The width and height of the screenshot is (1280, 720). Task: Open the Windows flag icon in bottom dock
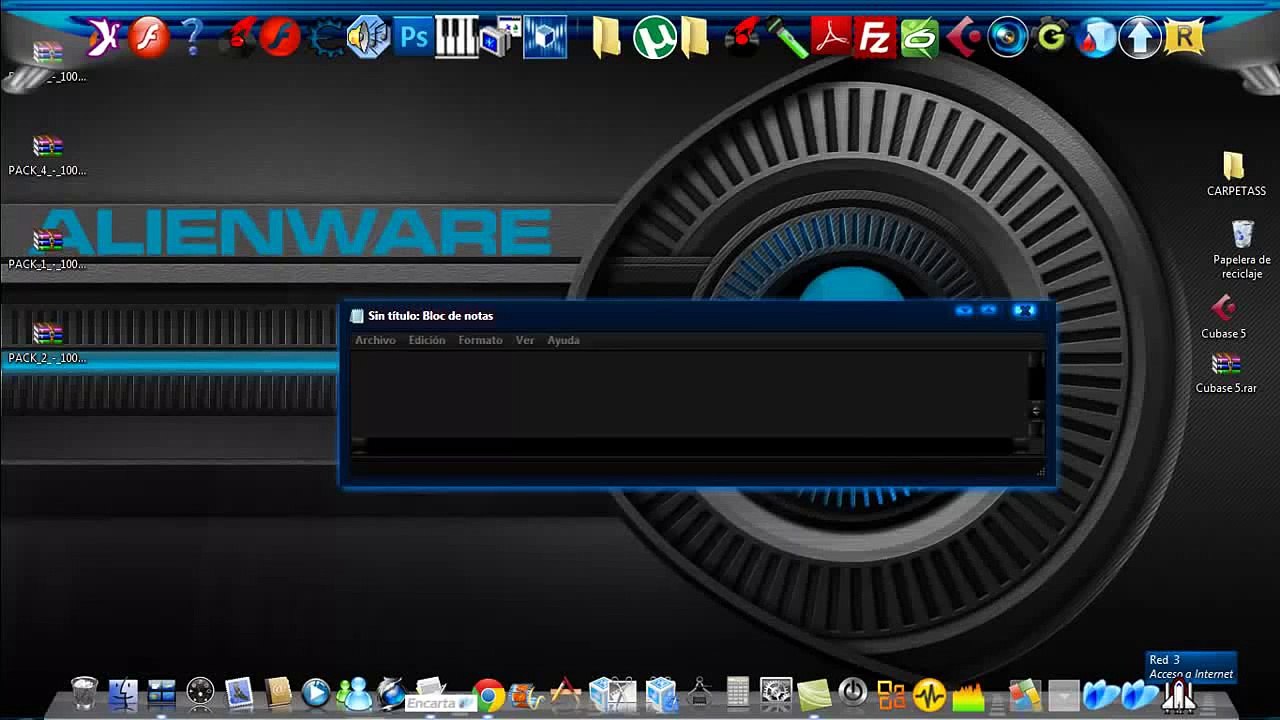(1024, 694)
